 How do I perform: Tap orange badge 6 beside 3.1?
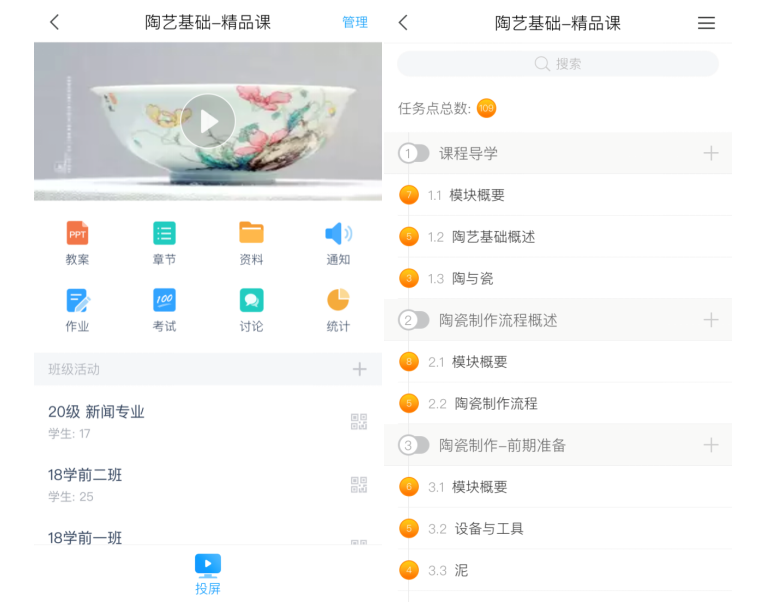coord(409,487)
